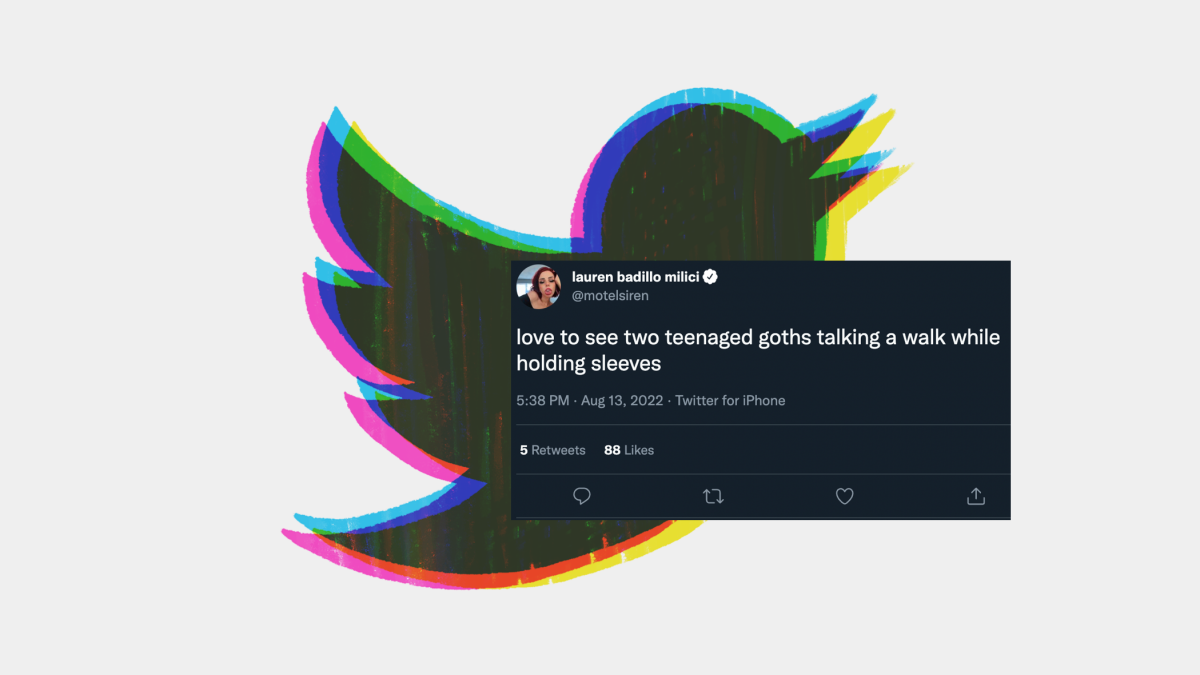View the 5 Retweets list

click(552, 450)
